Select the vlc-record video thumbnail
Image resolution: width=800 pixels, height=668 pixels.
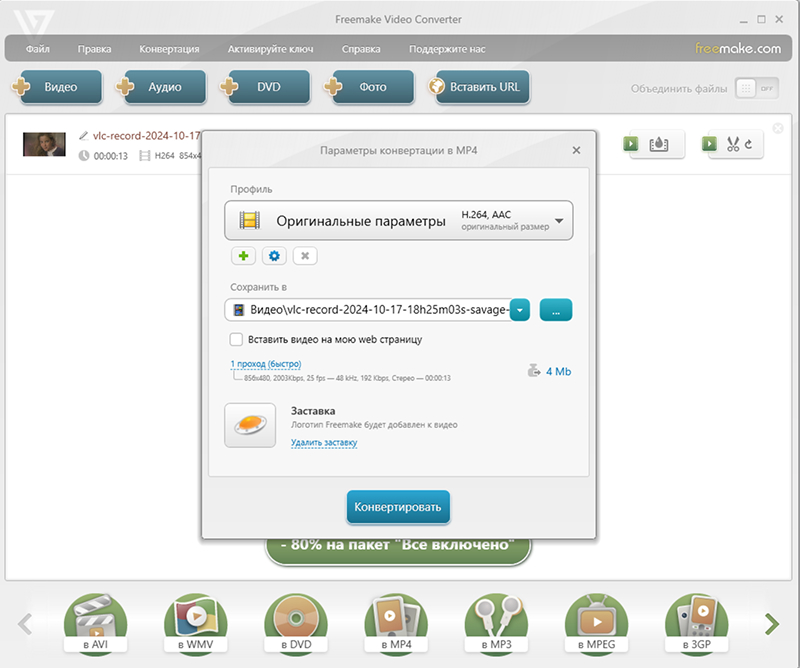(44, 144)
